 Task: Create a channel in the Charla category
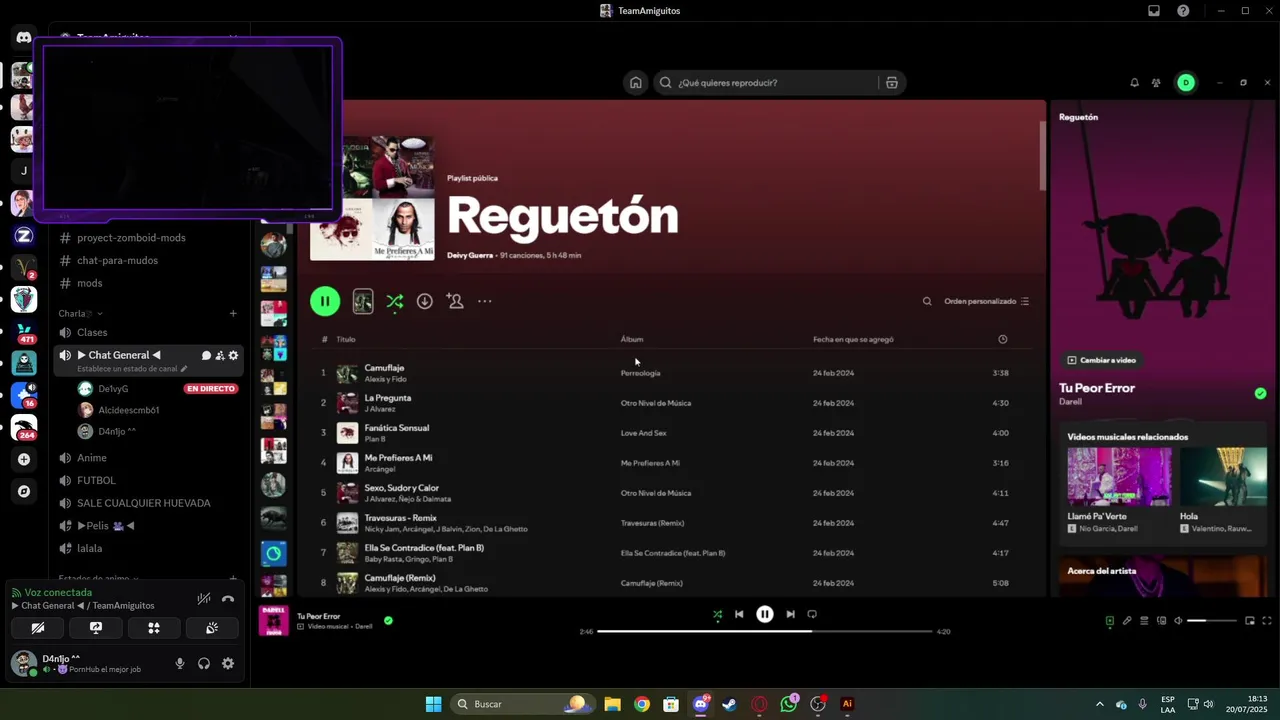point(233,313)
